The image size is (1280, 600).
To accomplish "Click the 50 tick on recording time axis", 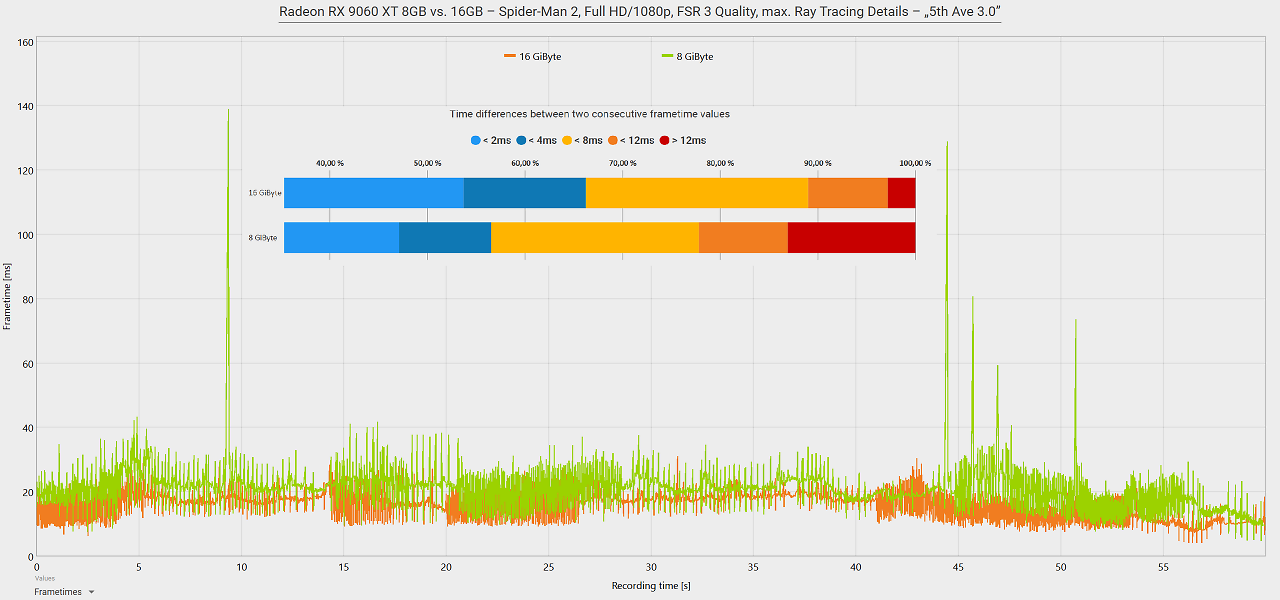I will pos(1060,567).
